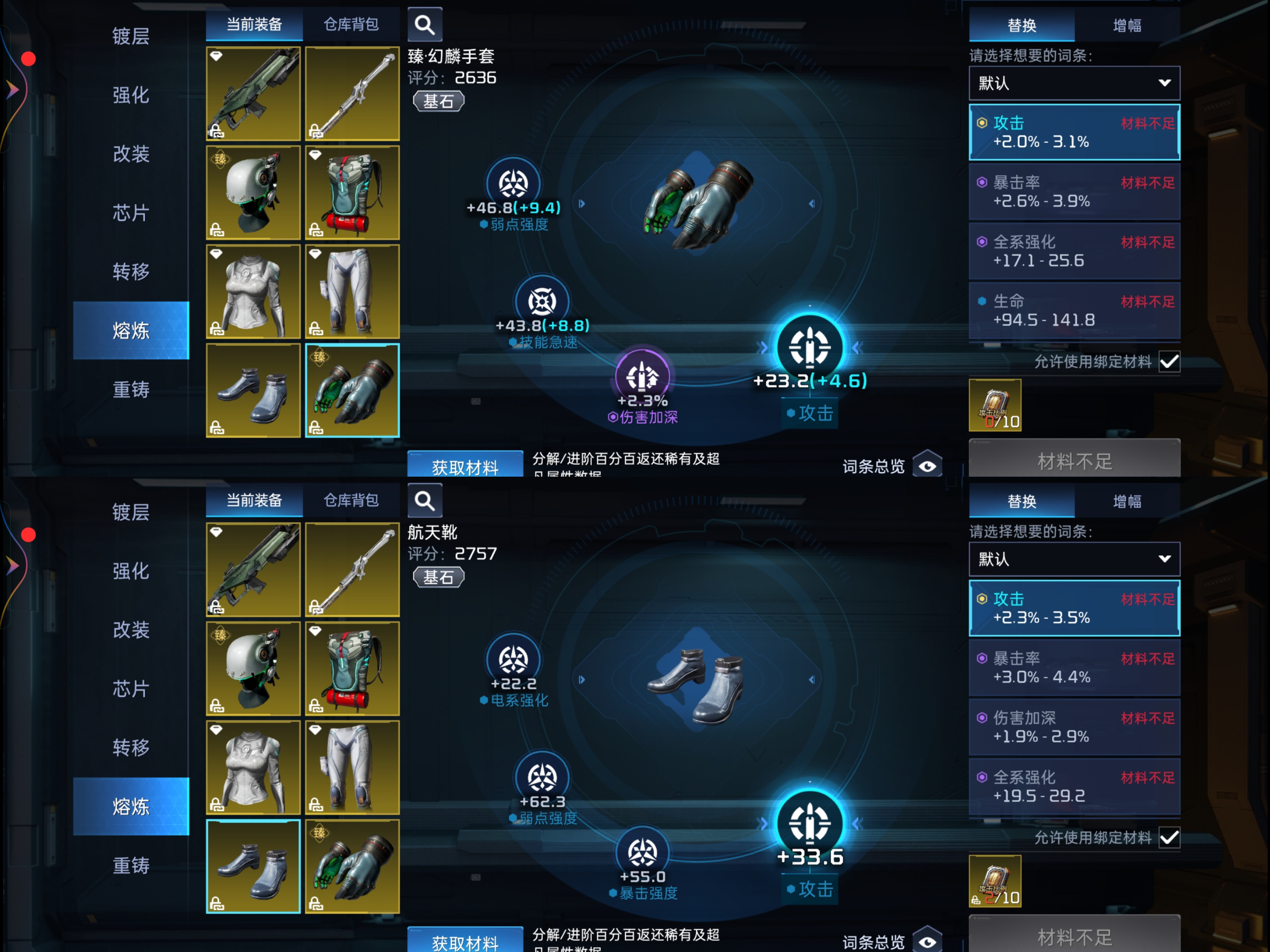The image size is (1270, 952).
Task: Select the 弱点强度 +46.8 stat node icon
Action: 513,184
